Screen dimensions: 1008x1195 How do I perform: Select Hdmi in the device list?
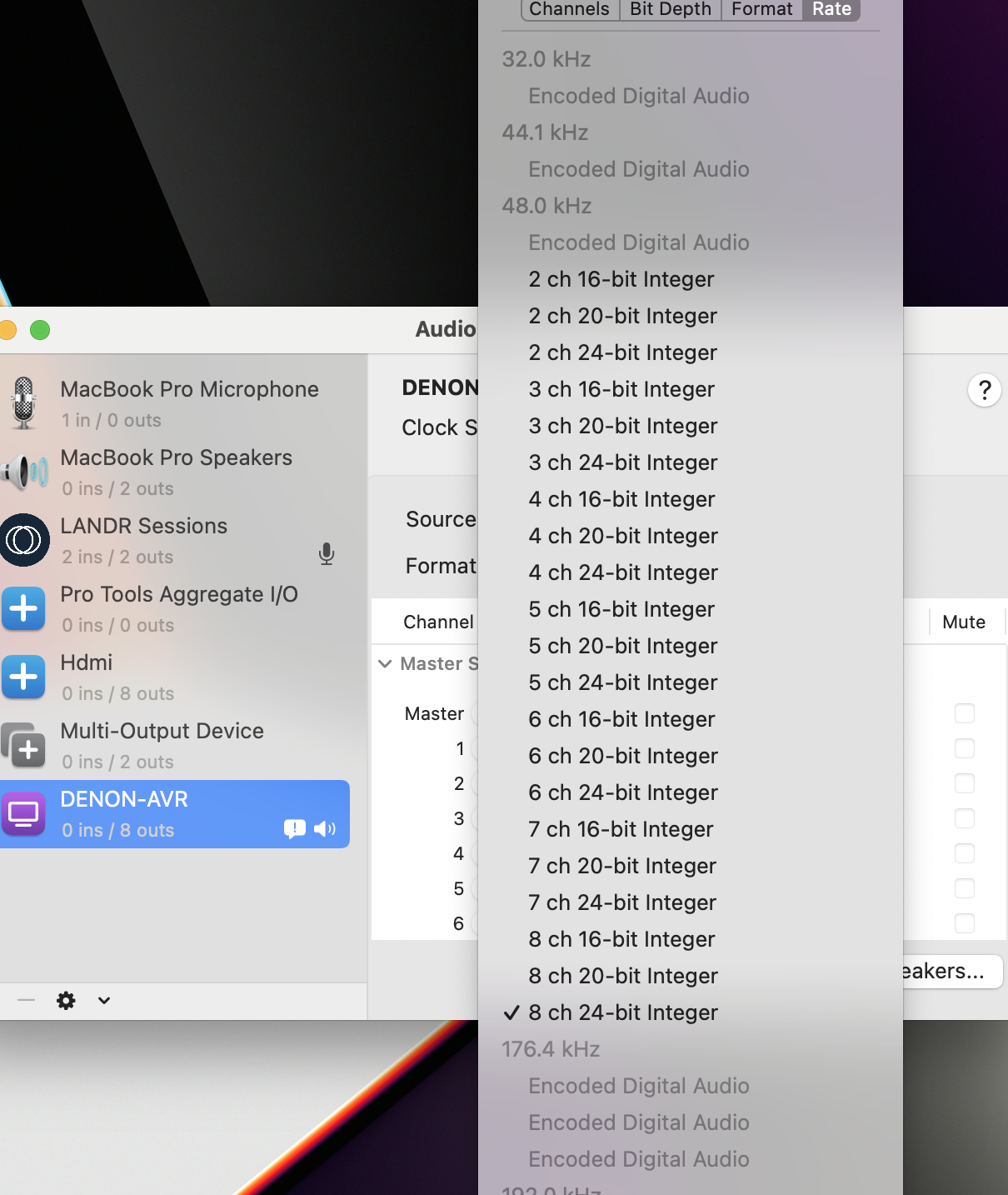click(175, 677)
